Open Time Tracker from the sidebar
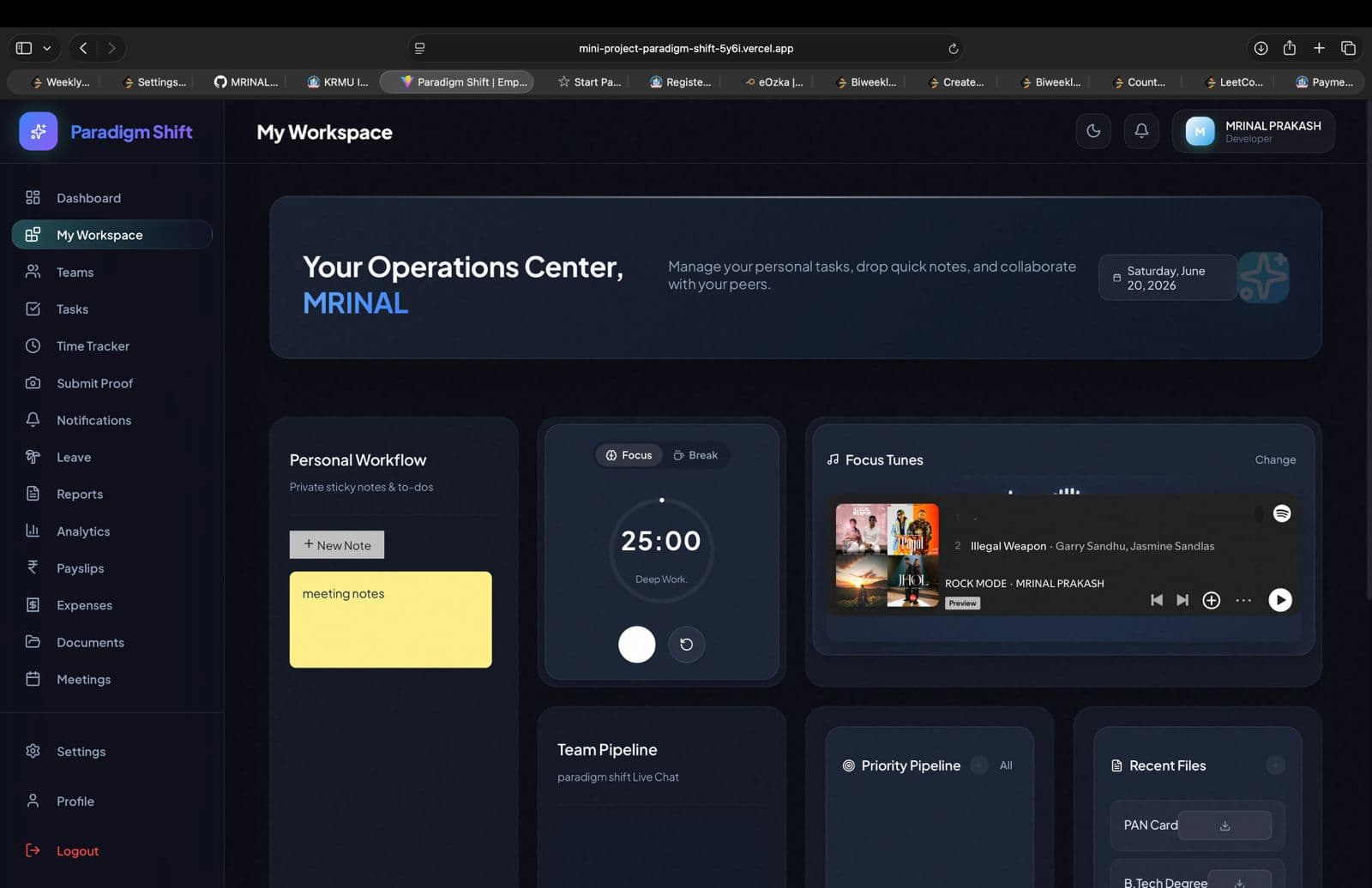The height and width of the screenshot is (888, 1372). pyautogui.click(x=112, y=346)
